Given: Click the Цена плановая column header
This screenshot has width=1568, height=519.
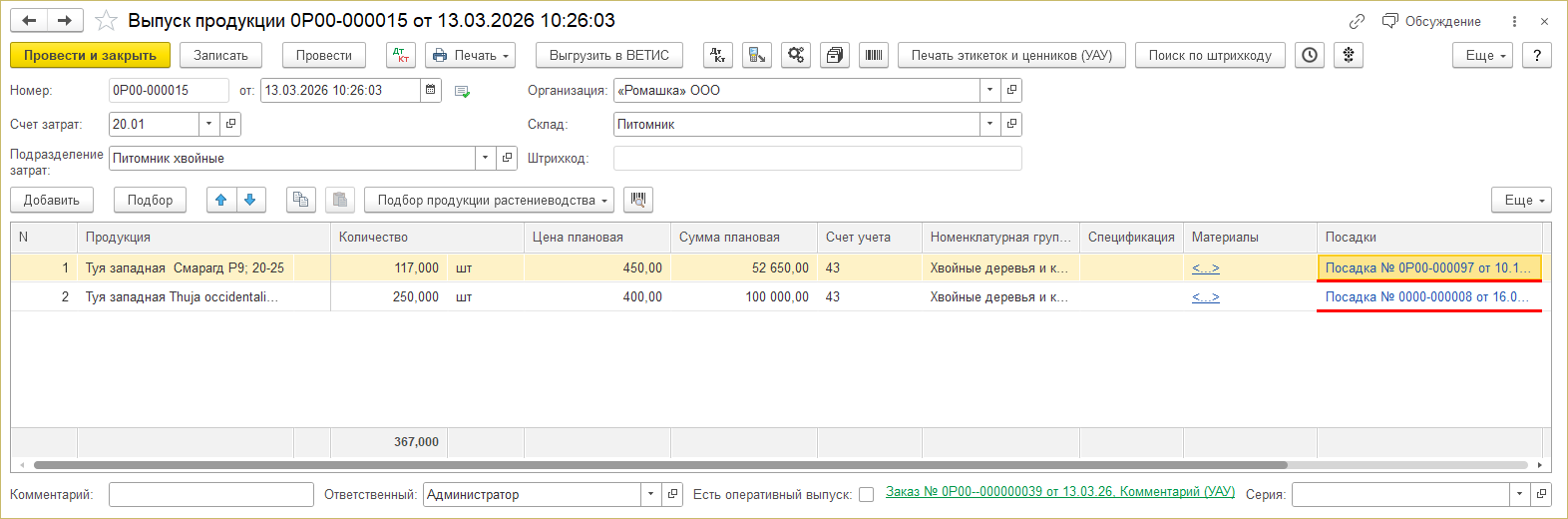Looking at the screenshot, I should [x=597, y=237].
